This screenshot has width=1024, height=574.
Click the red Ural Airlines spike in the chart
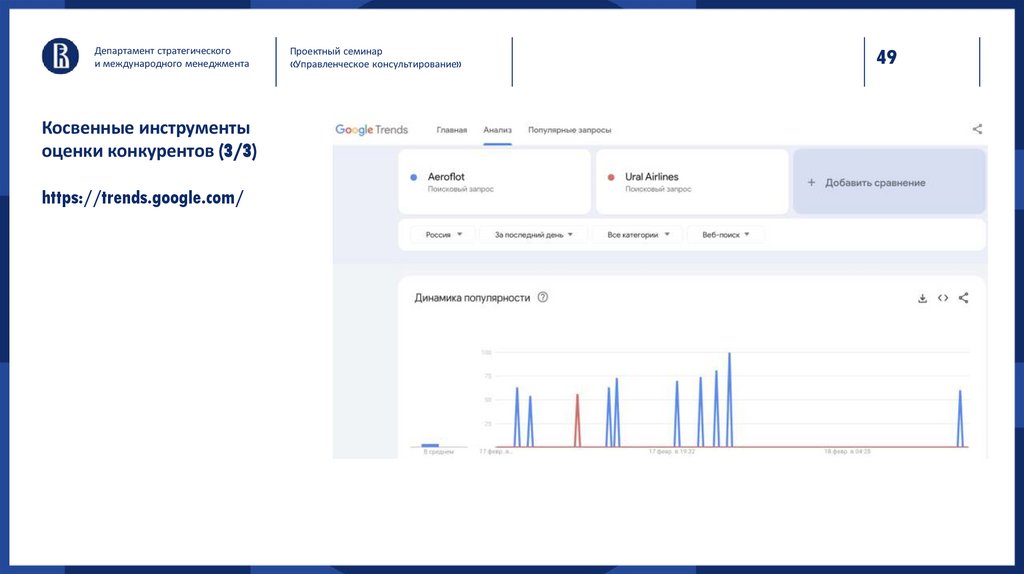[577, 420]
